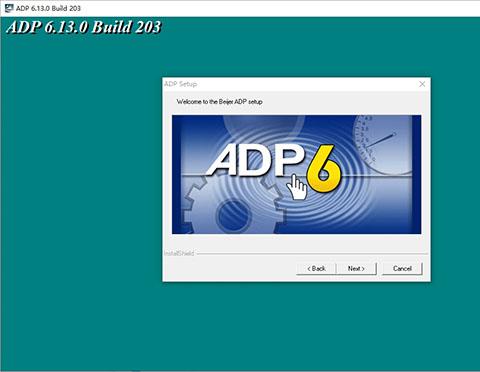Go Back in the ADP Setup wizard
Screen dimensions: 480x372
pyautogui.click(x=316, y=269)
